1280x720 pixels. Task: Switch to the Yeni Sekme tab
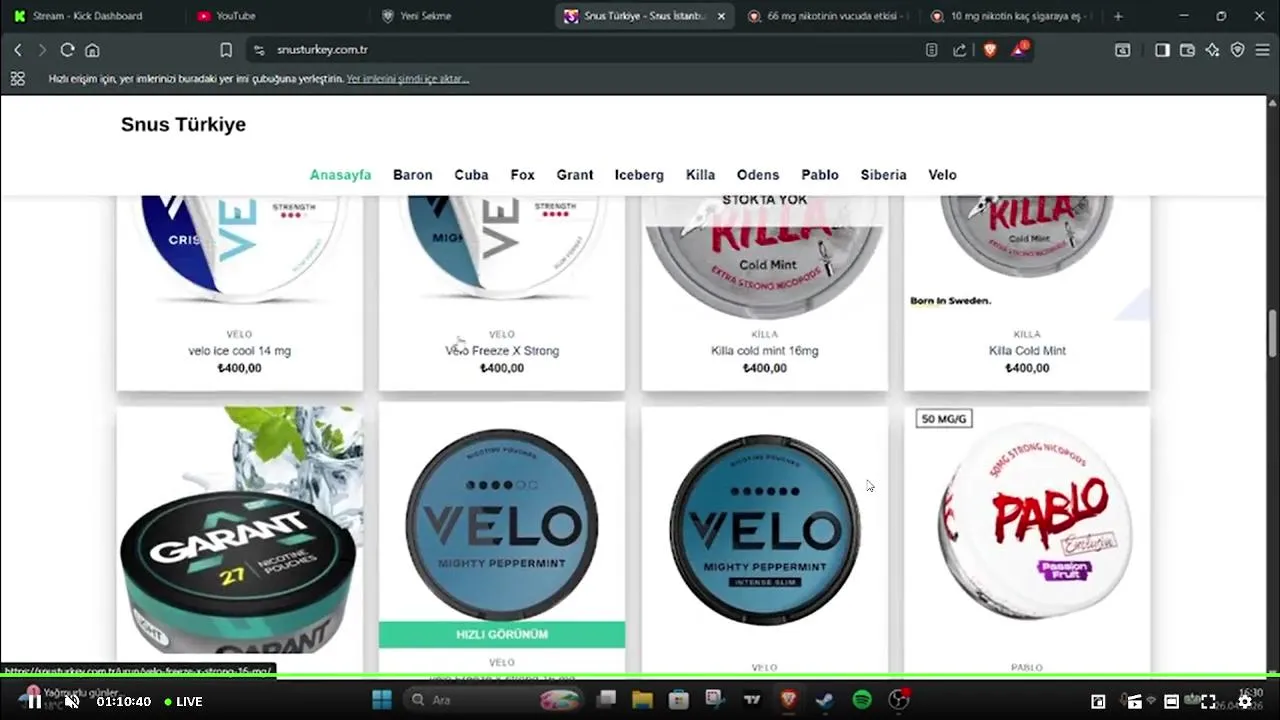click(x=425, y=16)
